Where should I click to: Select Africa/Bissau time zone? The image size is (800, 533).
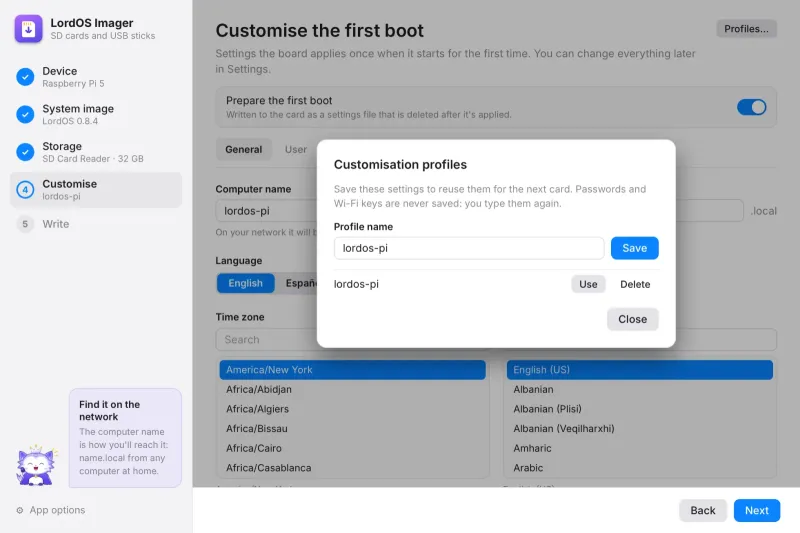(352, 428)
